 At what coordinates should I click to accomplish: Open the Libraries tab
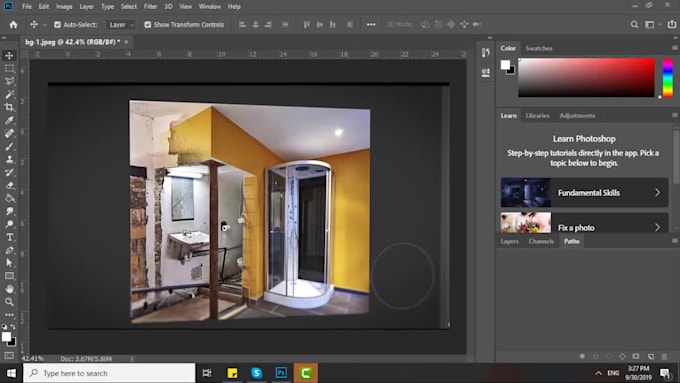coord(537,115)
